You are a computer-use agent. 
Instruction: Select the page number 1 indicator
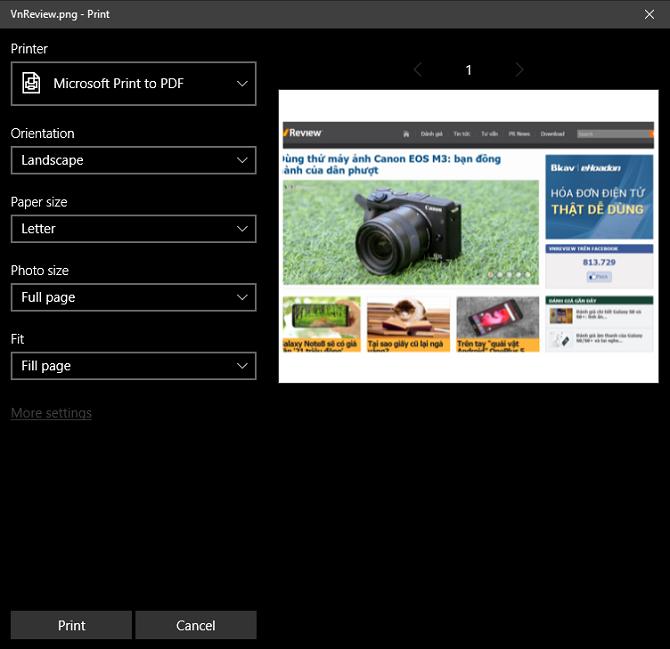click(468, 70)
